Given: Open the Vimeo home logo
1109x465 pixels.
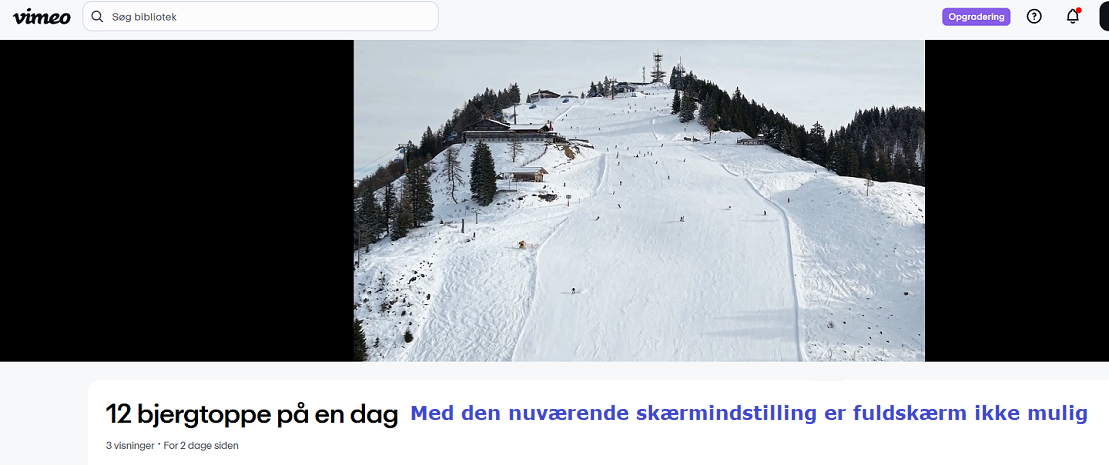Looking at the screenshot, I should [42, 16].
